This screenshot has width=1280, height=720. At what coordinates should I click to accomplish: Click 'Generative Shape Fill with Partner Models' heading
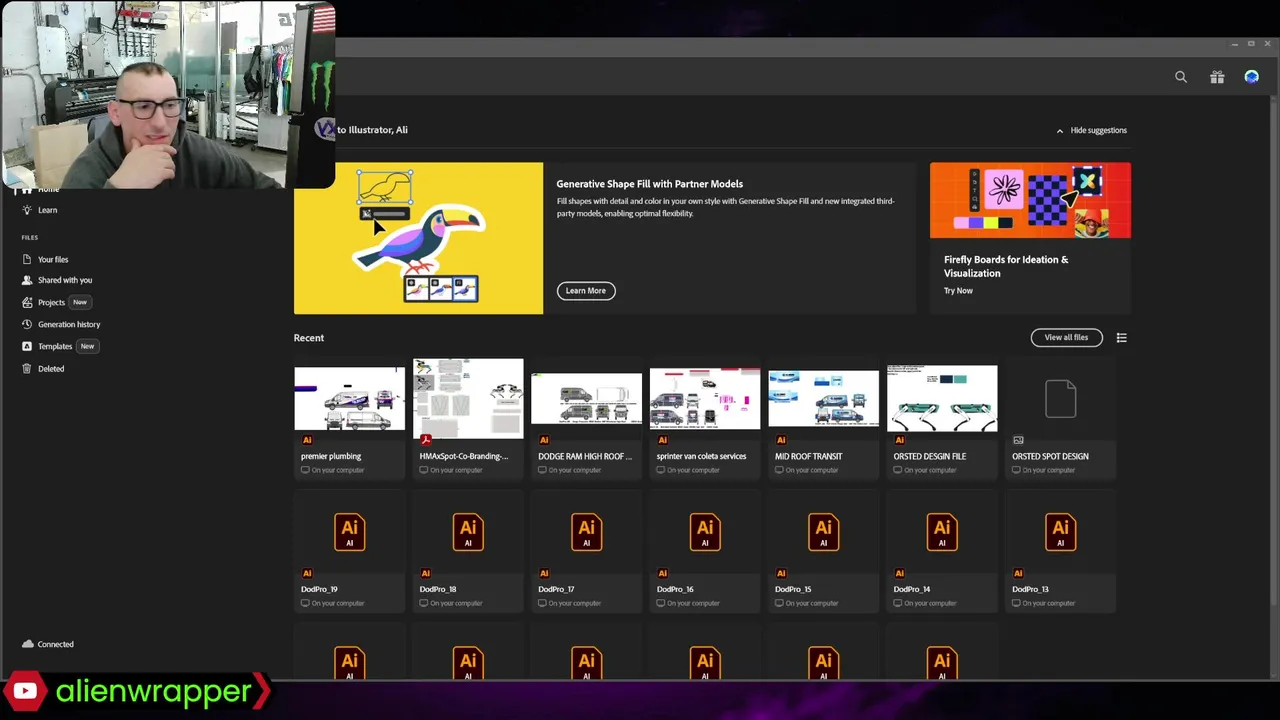650,184
